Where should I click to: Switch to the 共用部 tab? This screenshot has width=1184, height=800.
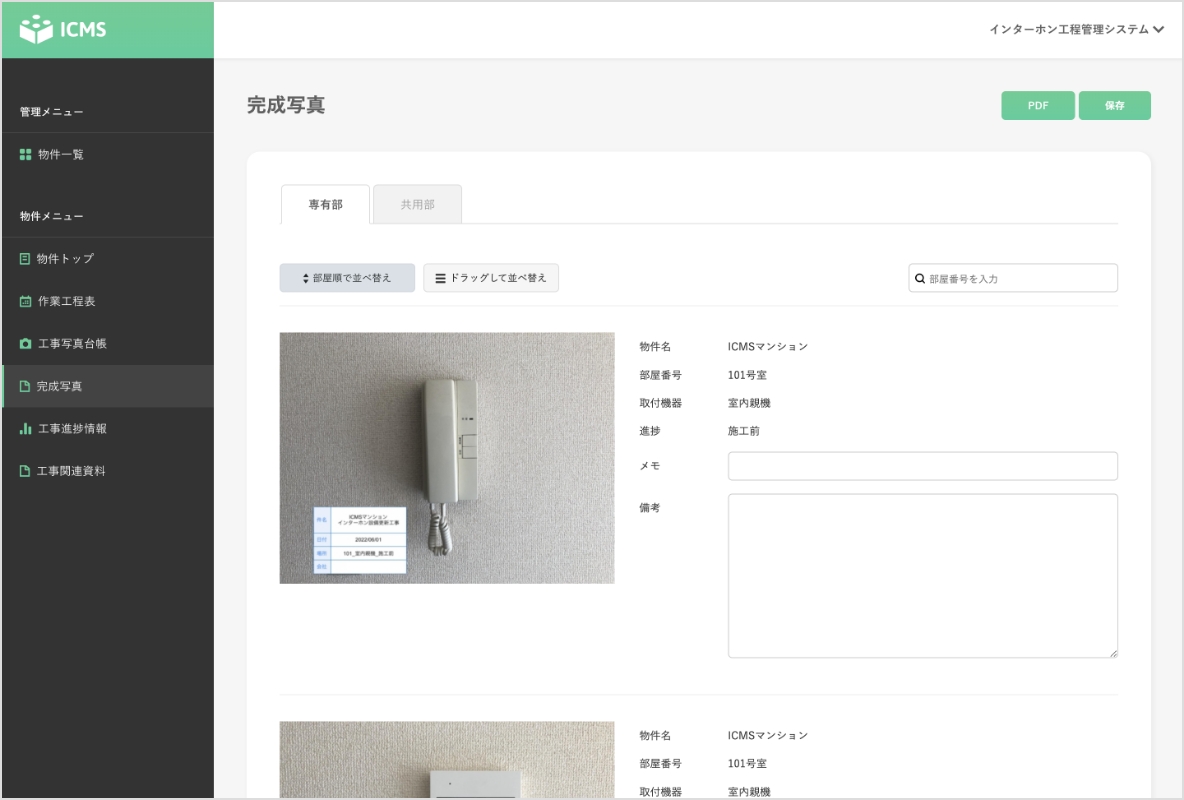pyautogui.click(x=417, y=205)
